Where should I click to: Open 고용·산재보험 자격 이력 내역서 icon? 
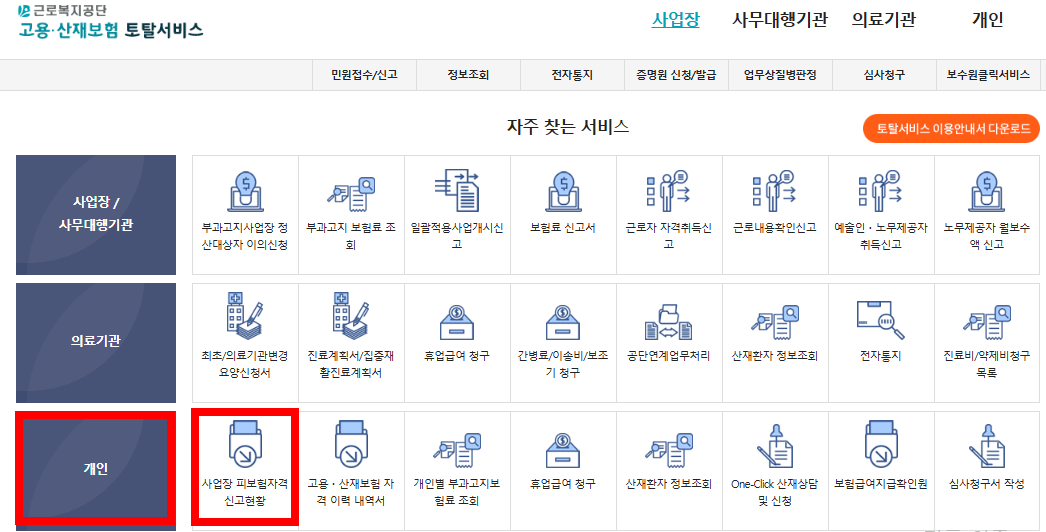(351, 445)
